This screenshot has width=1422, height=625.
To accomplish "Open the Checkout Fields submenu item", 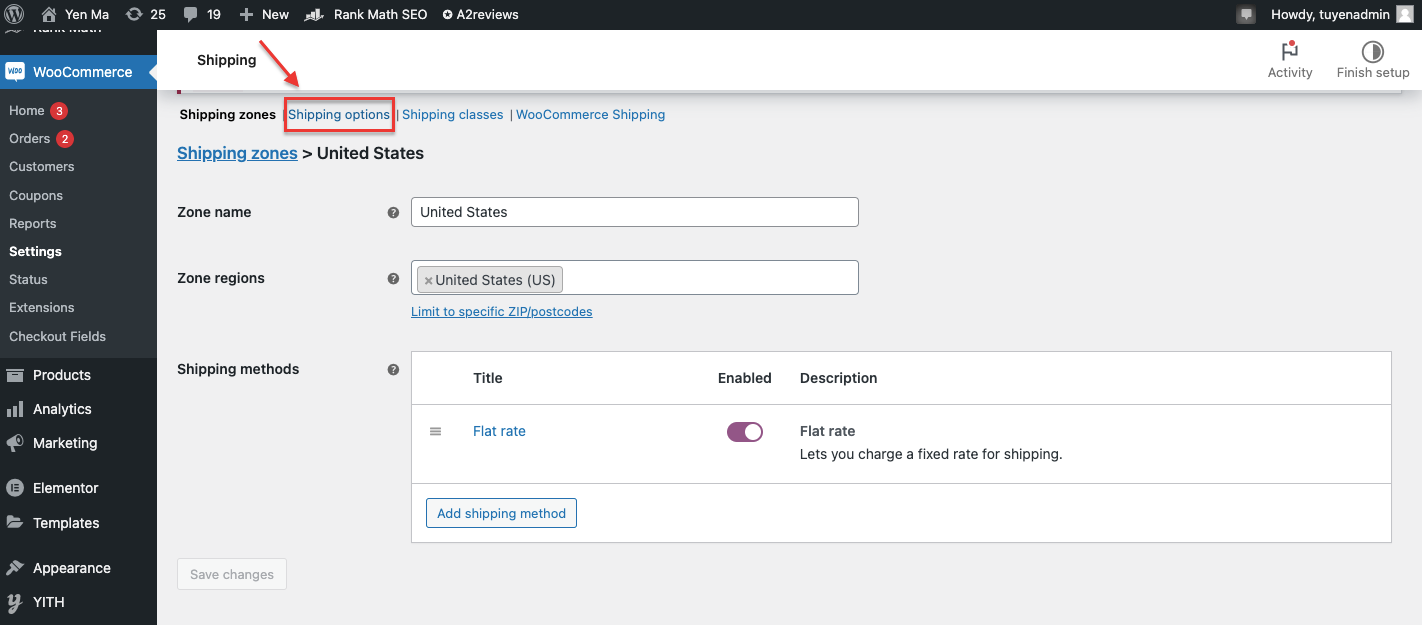I will point(57,336).
